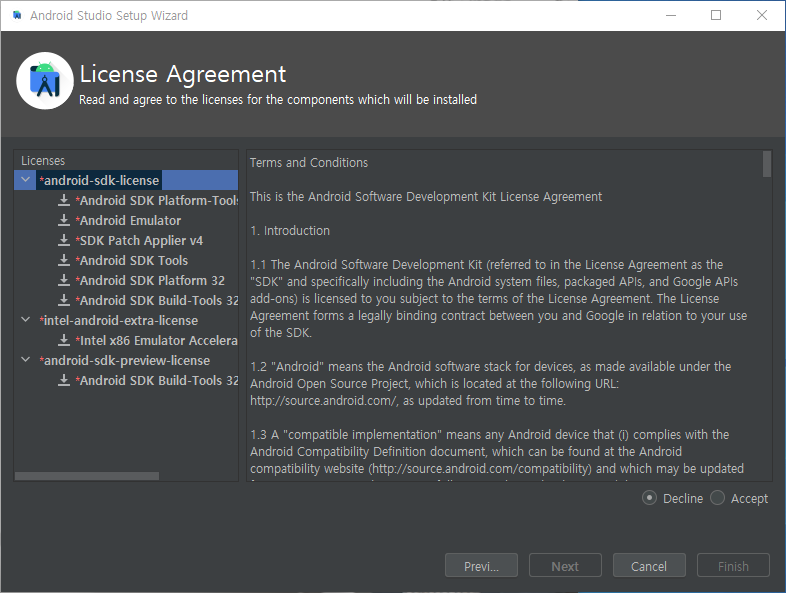Click the '1. Introduction' line
786x593 pixels.
tap(290, 231)
